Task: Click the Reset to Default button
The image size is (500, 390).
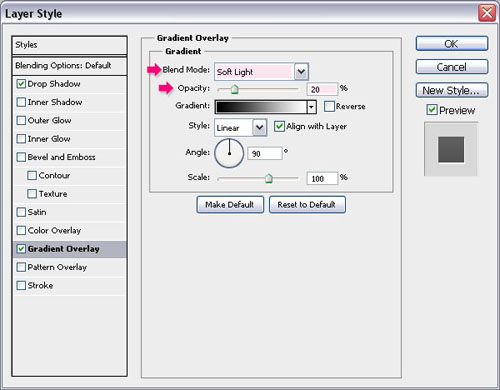Action: (x=307, y=204)
